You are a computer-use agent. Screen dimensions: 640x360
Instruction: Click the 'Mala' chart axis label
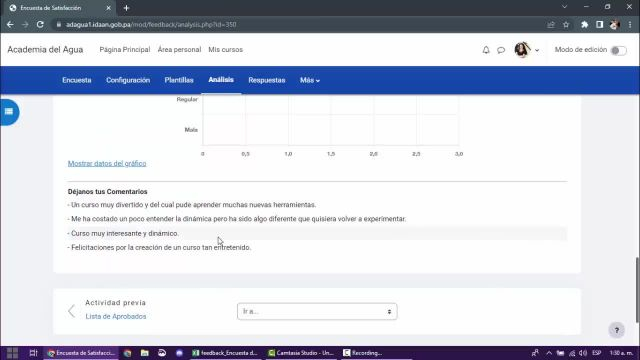click(191, 130)
